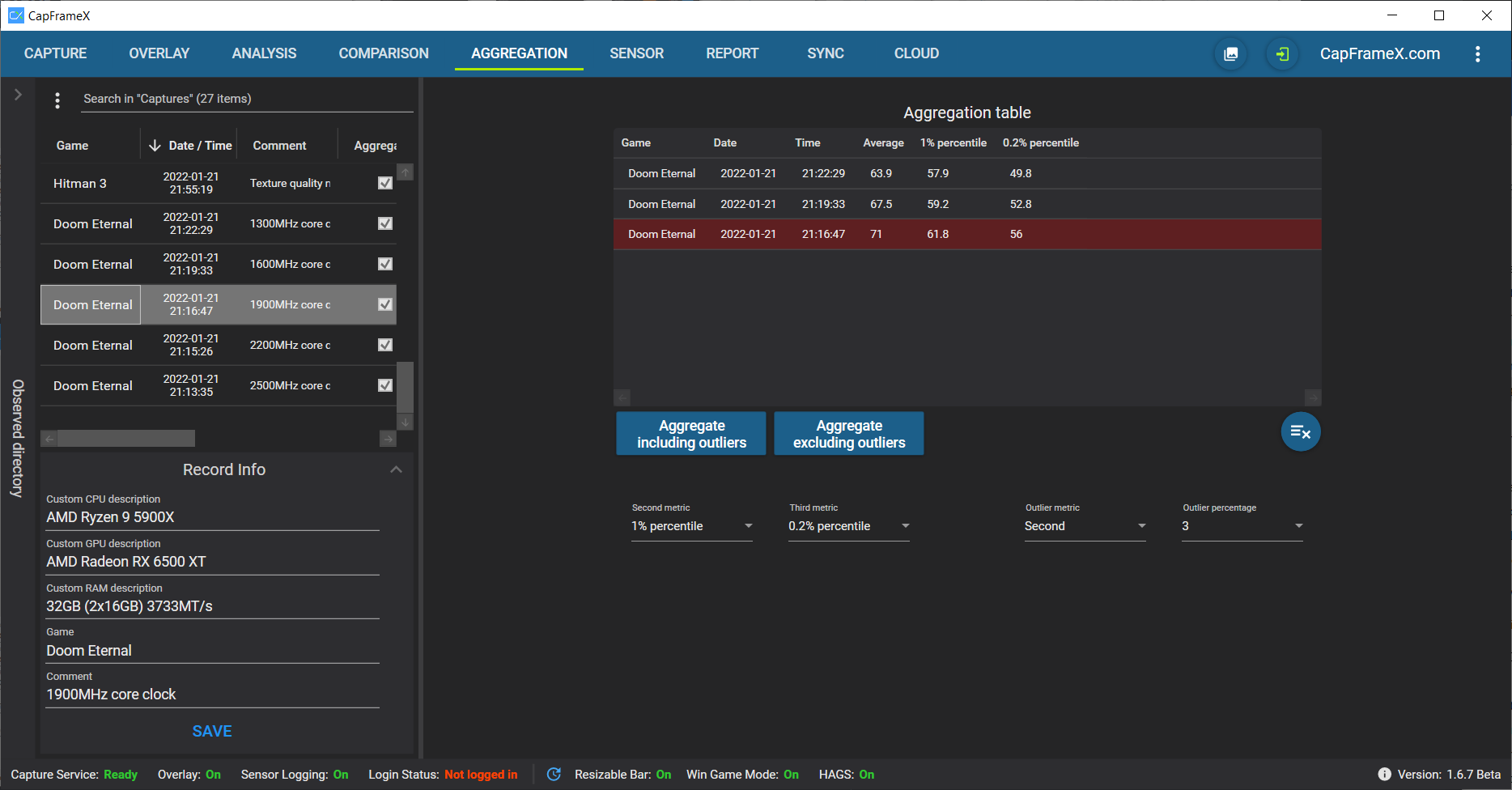The image size is (1512, 790).
Task: Select highlighted aggregation row at 21:16:47
Action: (x=967, y=234)
